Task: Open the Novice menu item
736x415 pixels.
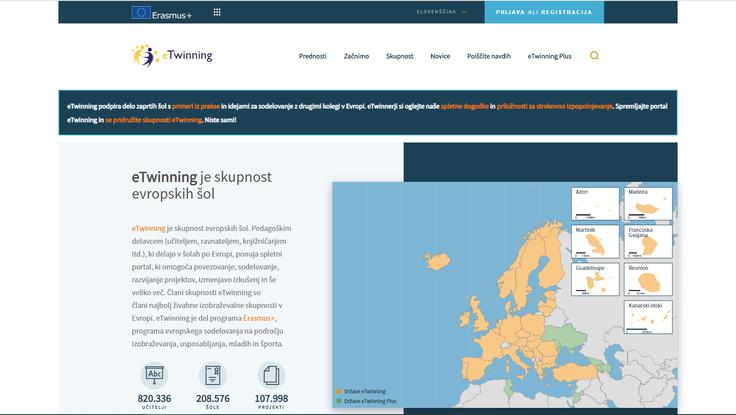Action: click(x=440, y=56)
